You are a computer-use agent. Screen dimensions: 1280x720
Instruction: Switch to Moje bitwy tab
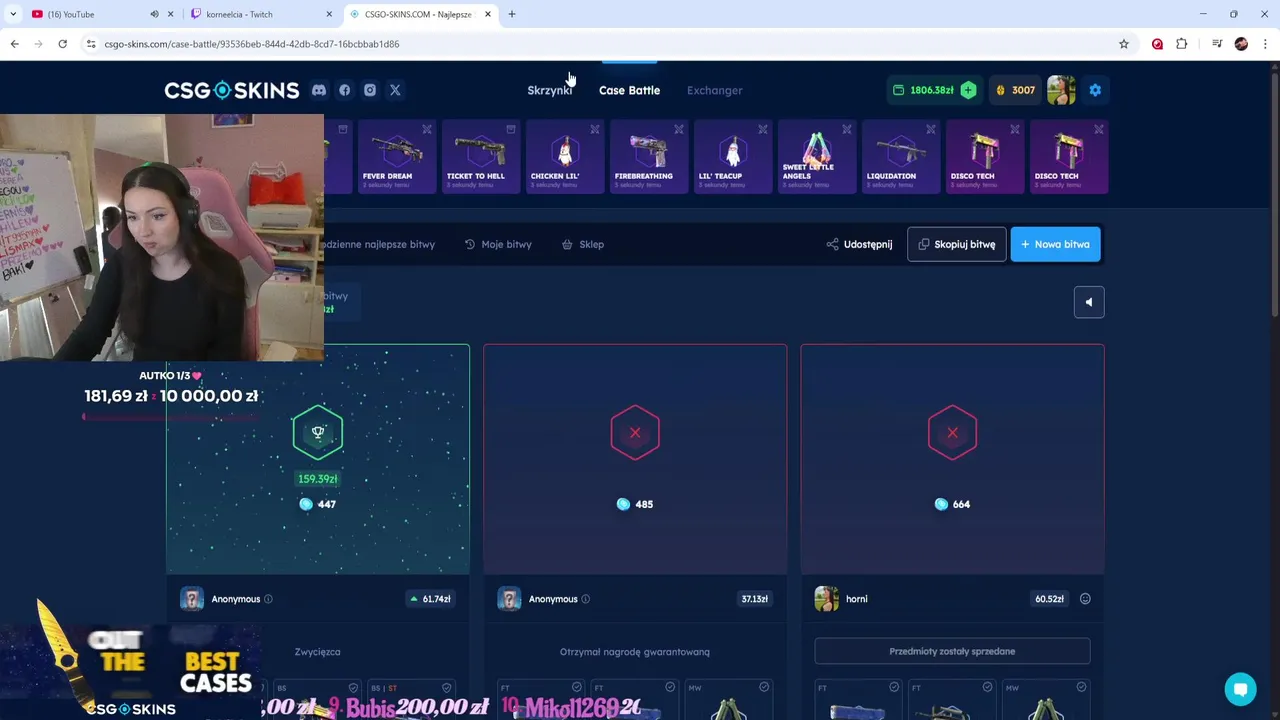pyautogui.click(x=498, y=244)
